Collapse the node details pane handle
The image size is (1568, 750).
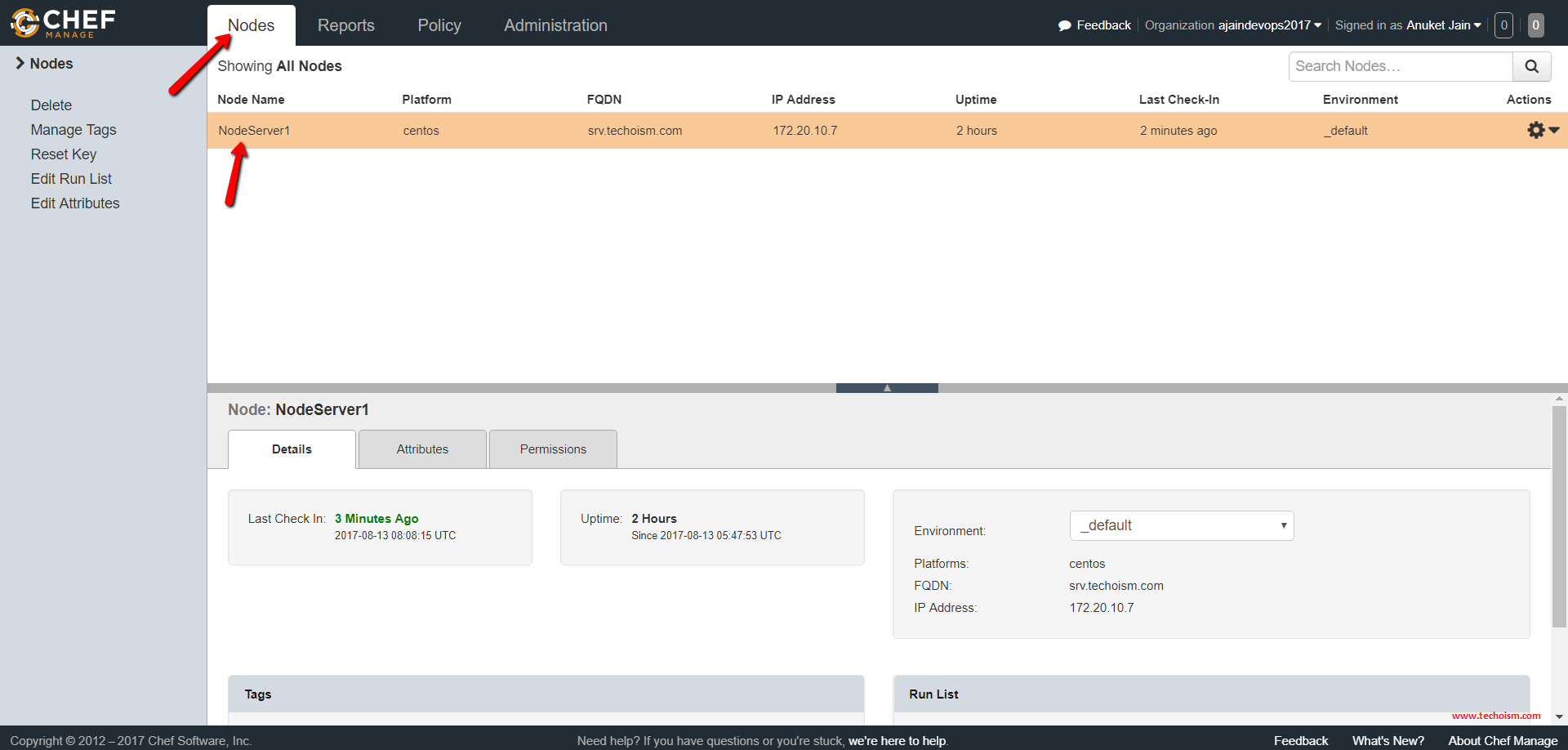(887, 388)
